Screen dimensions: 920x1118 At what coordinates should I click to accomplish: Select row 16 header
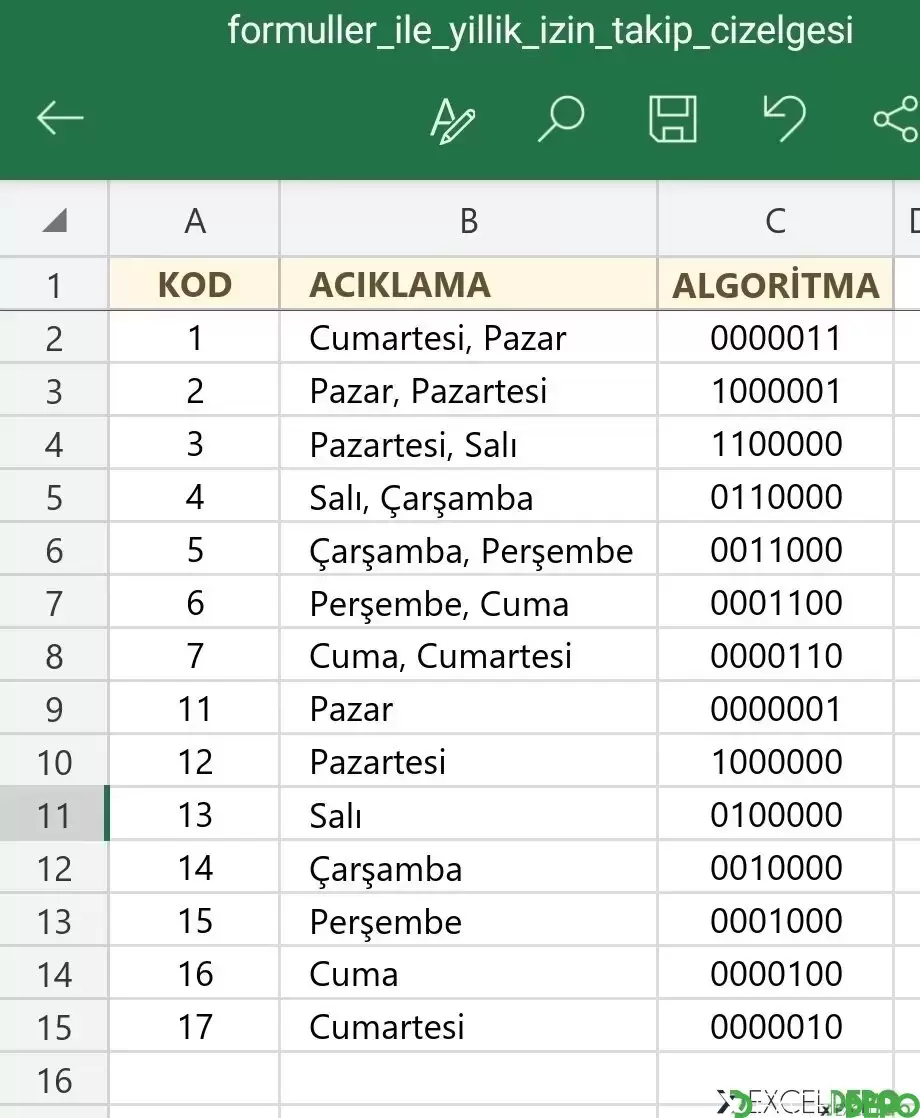click(x=54, y=1079)
